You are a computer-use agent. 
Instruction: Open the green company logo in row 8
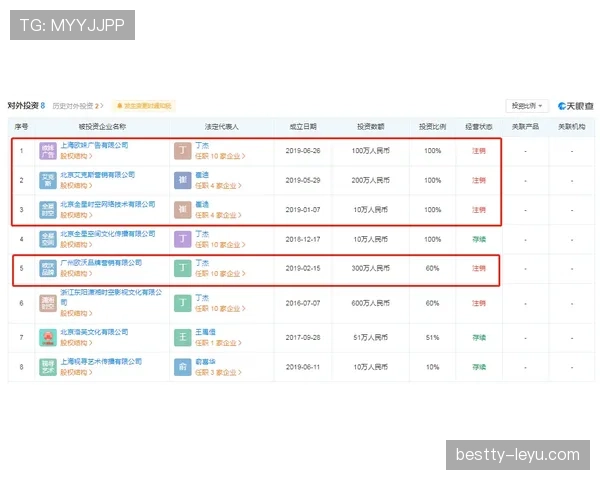[48, 367]
